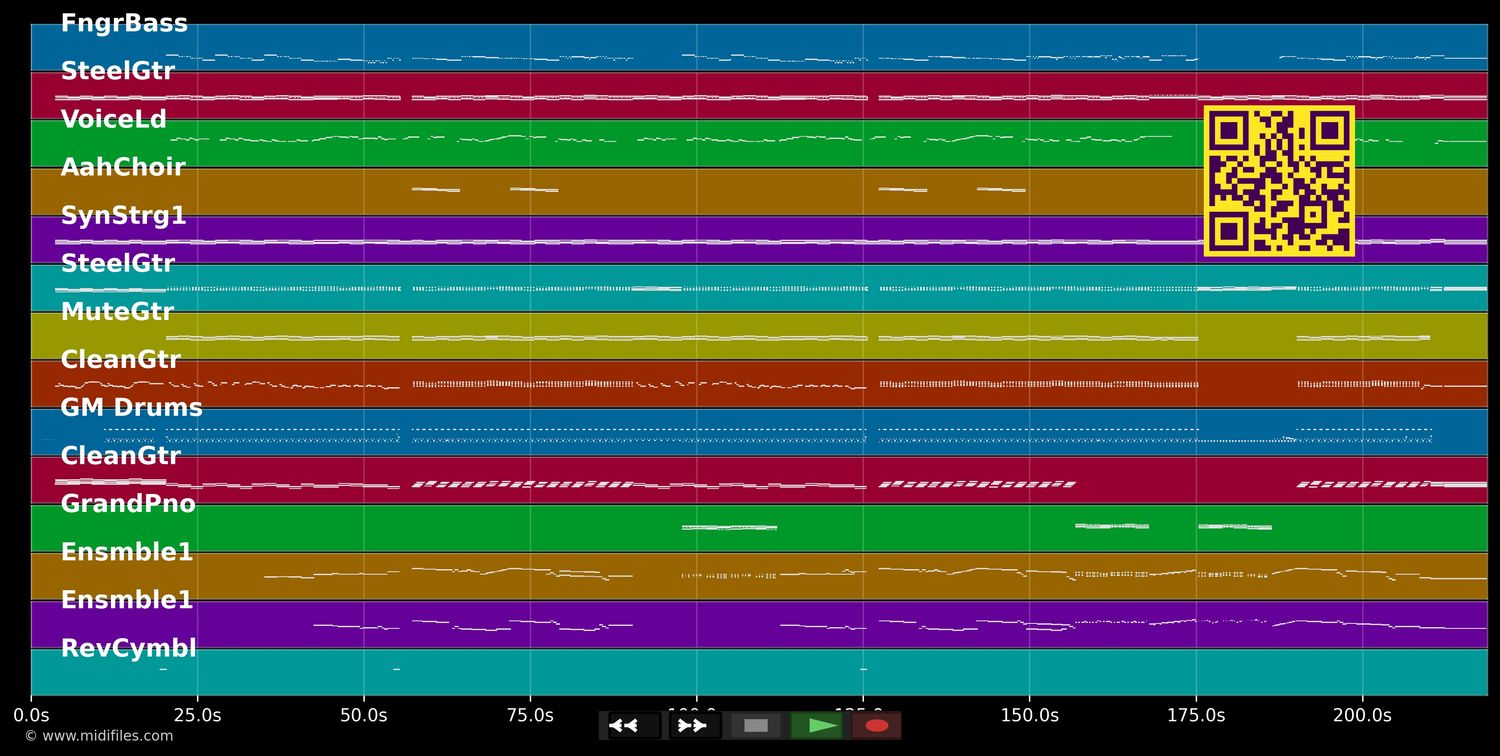Click the 25.0s timeline marker
Viewport: 1500px width, 756px height.
coord(199,715)
